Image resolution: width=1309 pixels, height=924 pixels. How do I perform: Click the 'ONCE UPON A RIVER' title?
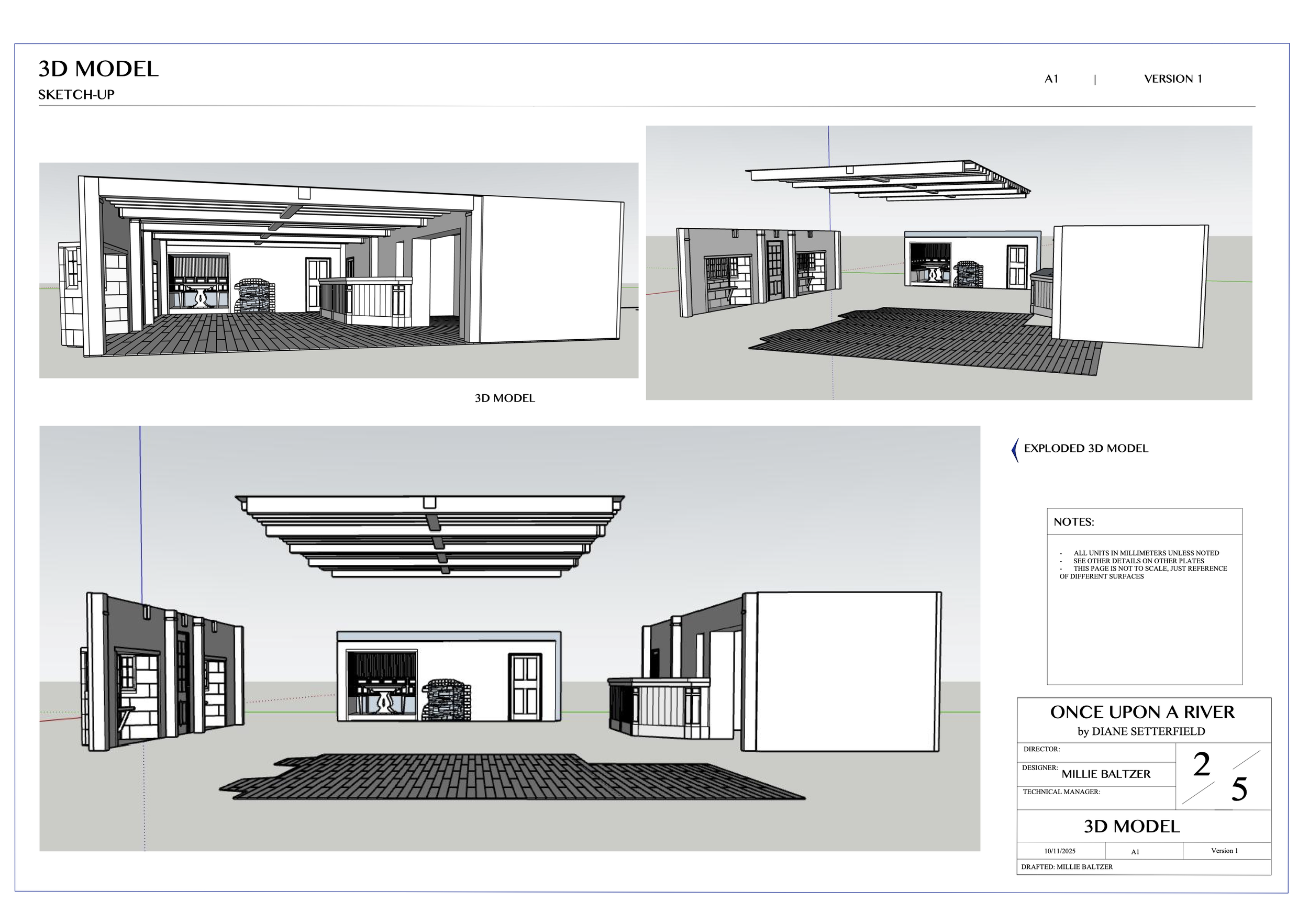(1142, 712)
